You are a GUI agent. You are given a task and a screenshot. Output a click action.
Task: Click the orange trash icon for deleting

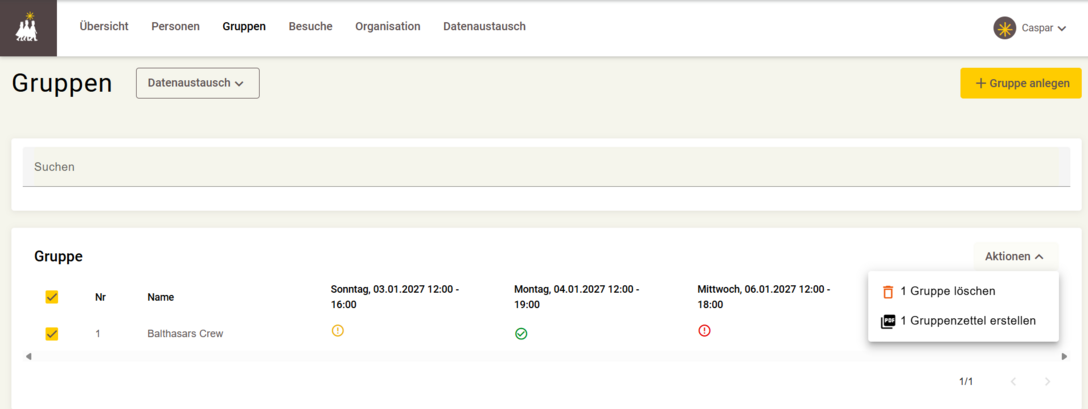[x=887, y=292]
